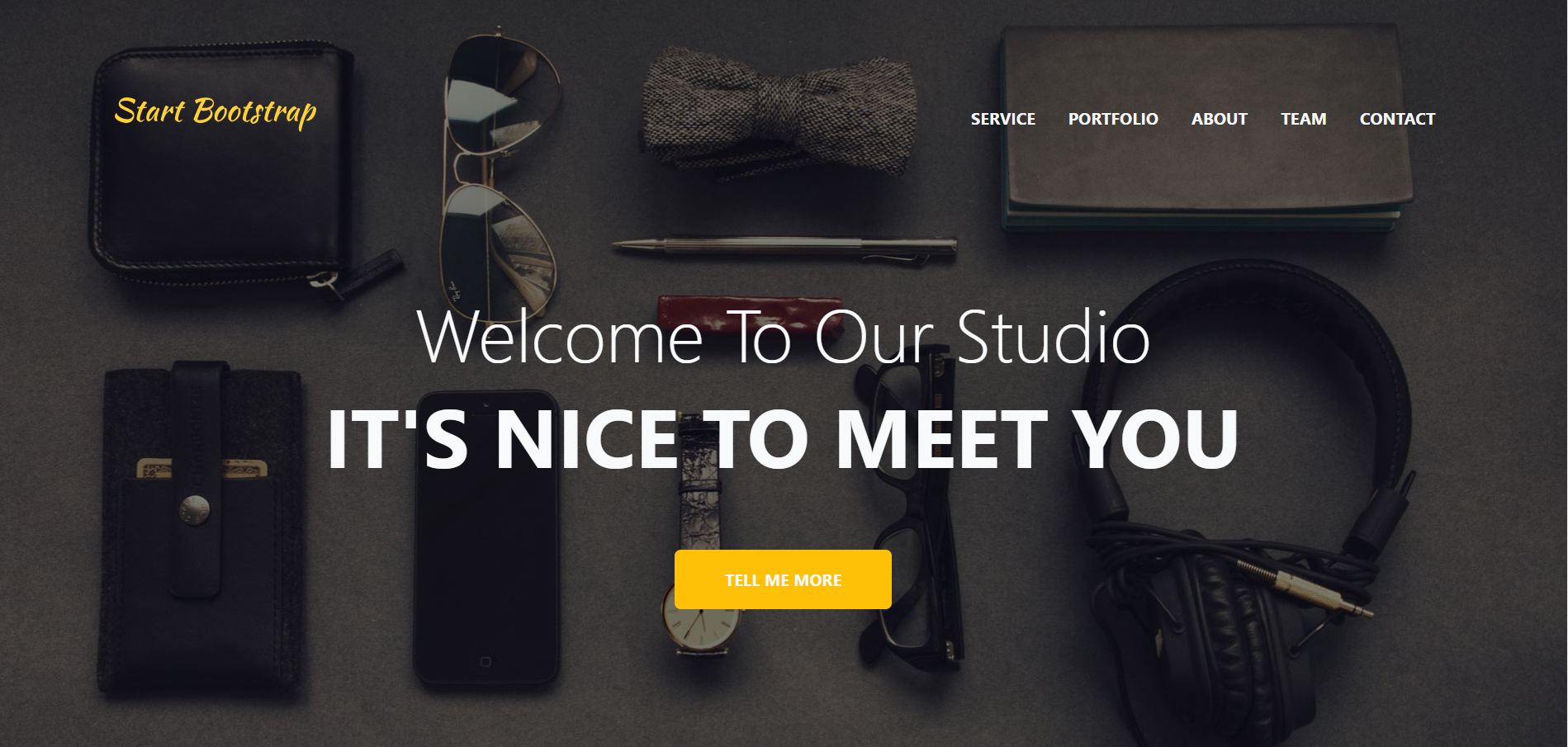Click the aviator sunglasses in the background
The width and height of the screenshot is (1568, 747).
(498, 173)
